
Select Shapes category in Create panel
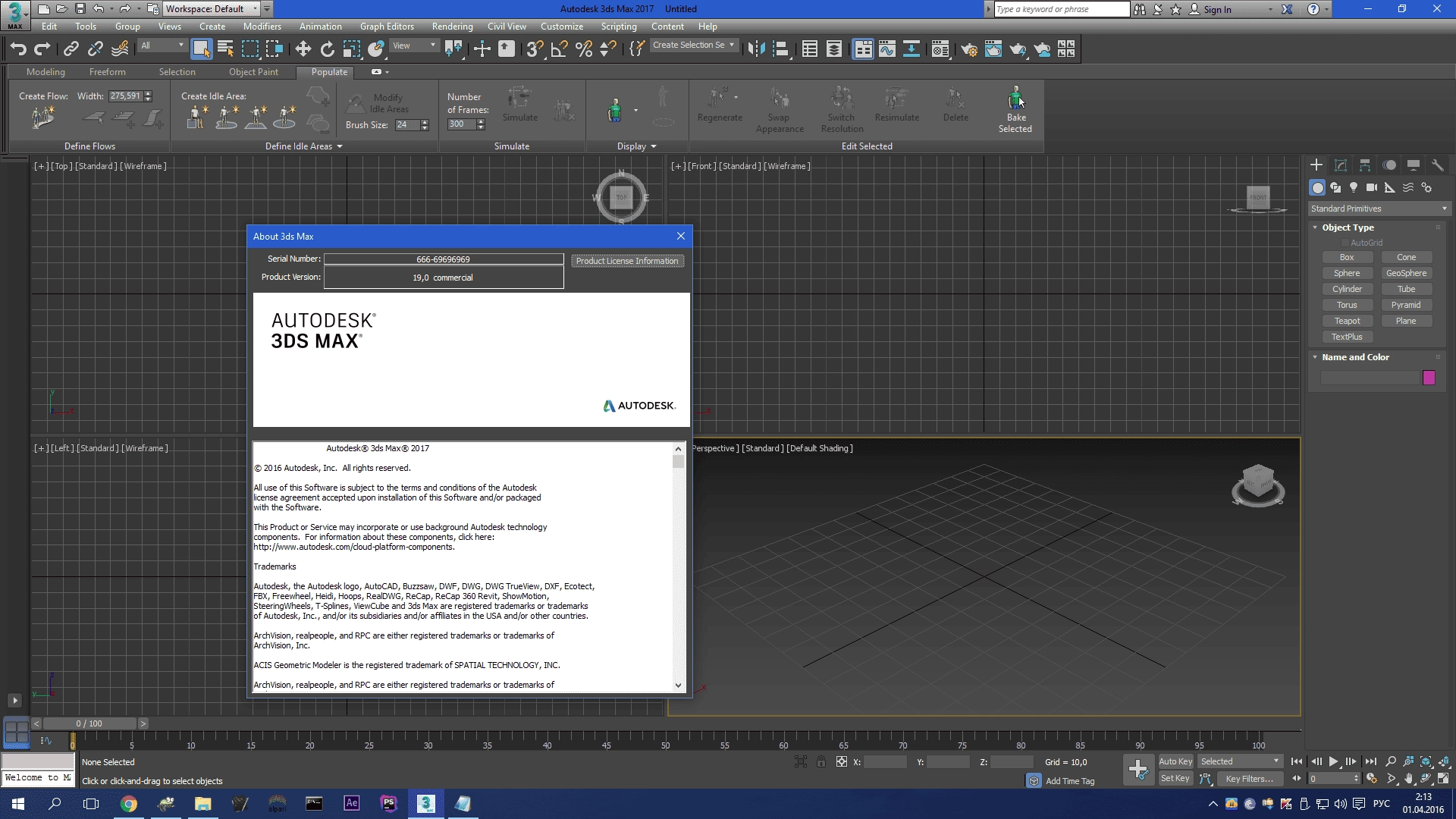pyautogui.click(x=1335, y=187)
